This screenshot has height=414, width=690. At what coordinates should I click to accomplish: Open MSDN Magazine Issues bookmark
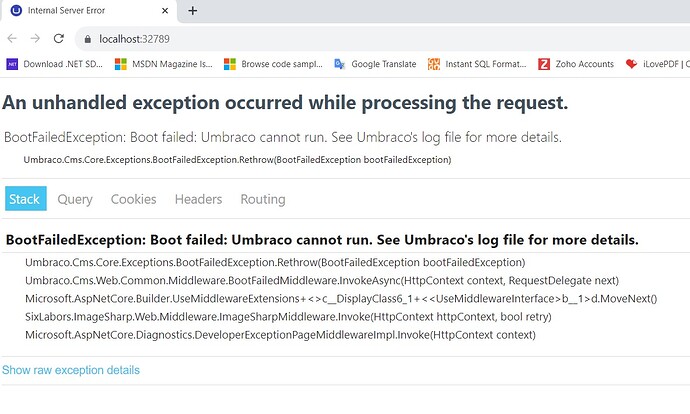pos(163,64)
